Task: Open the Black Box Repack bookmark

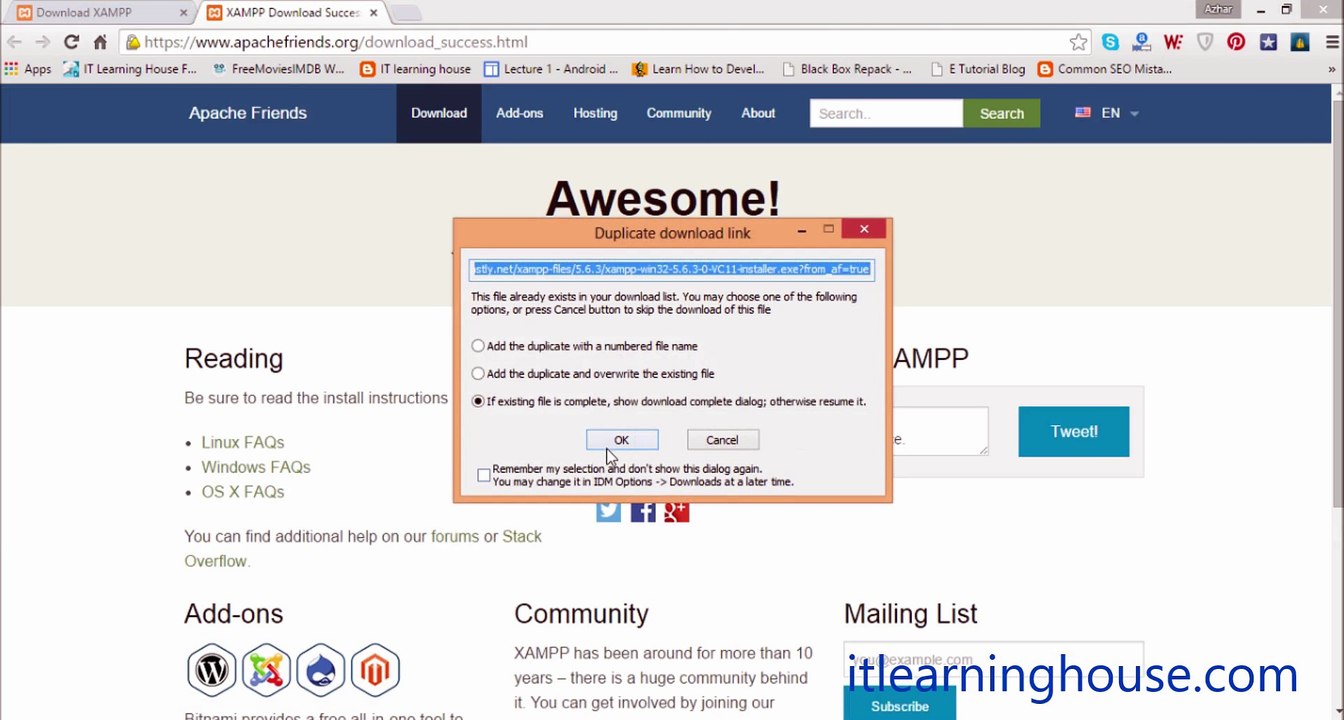Action: (847, 69)
